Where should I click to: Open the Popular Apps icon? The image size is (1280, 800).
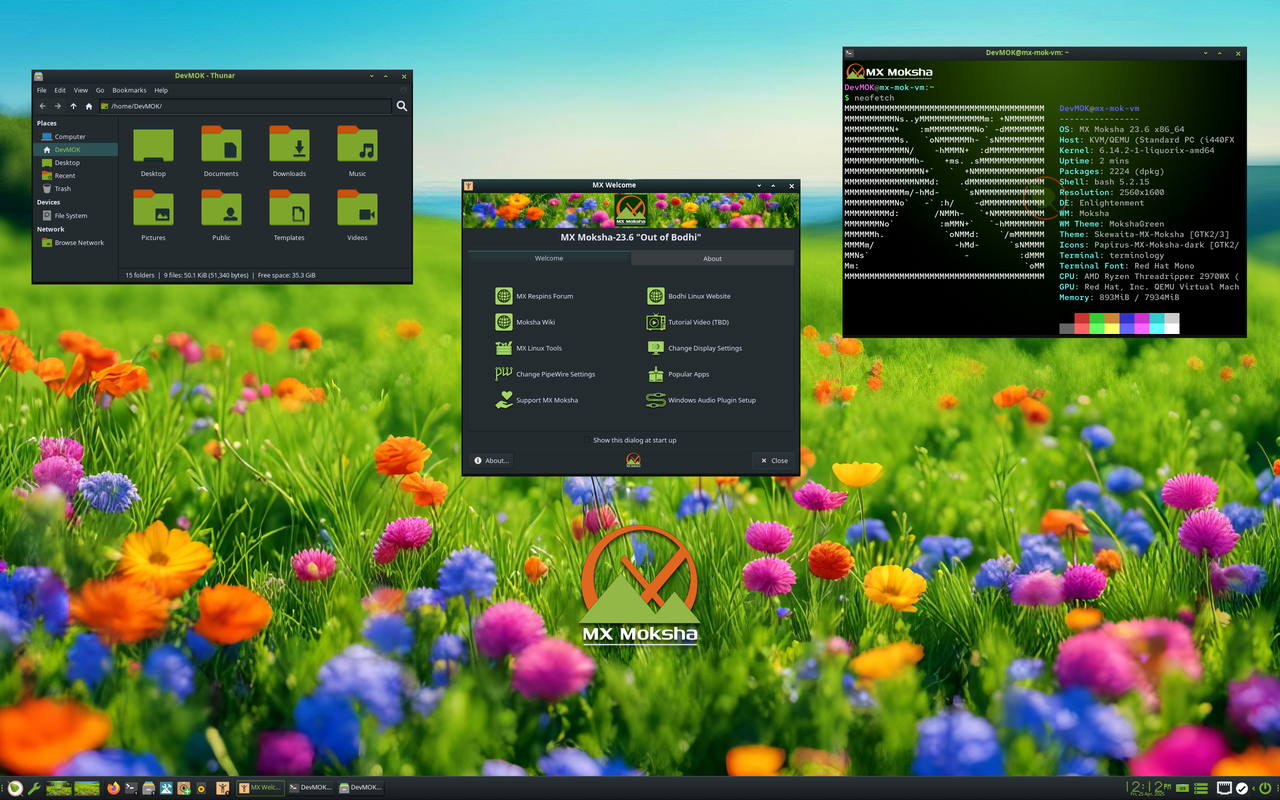click(x=656, y=373)
